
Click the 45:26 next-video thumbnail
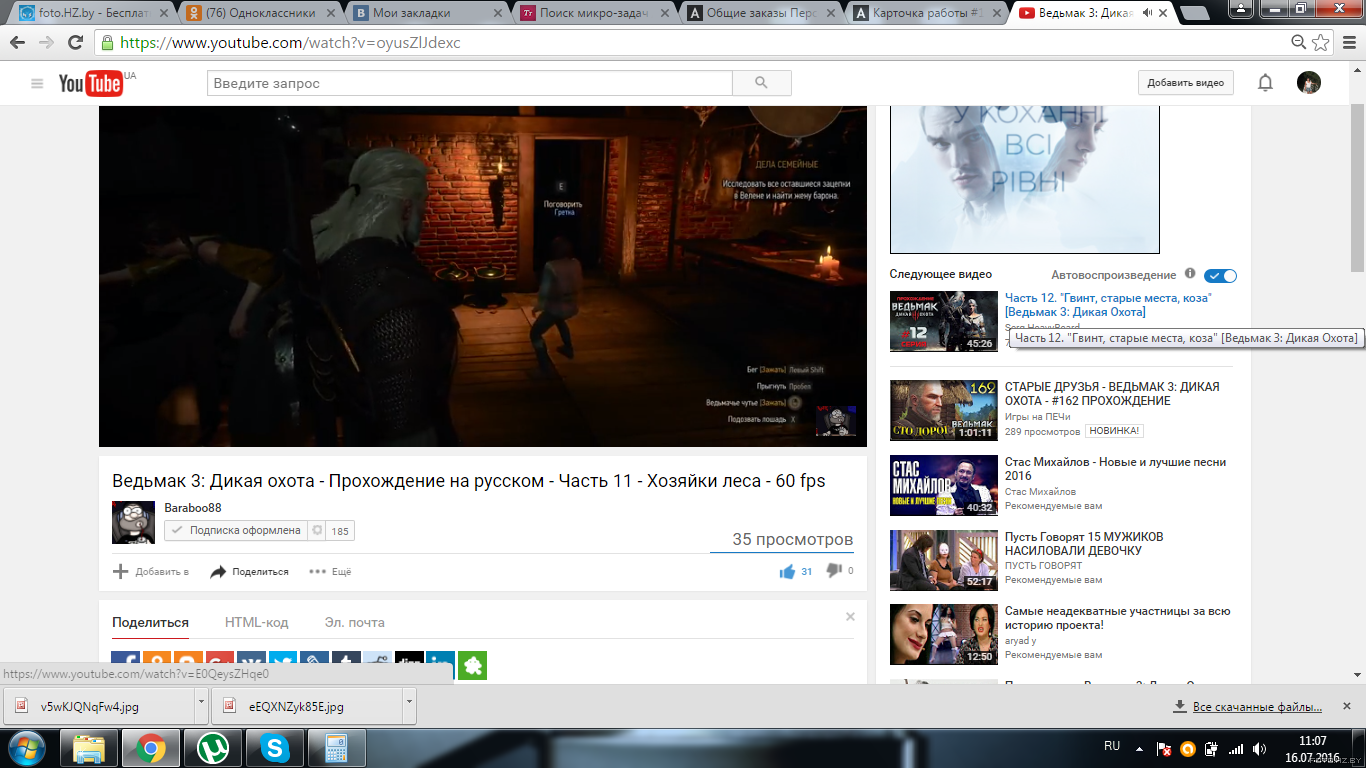944,321
